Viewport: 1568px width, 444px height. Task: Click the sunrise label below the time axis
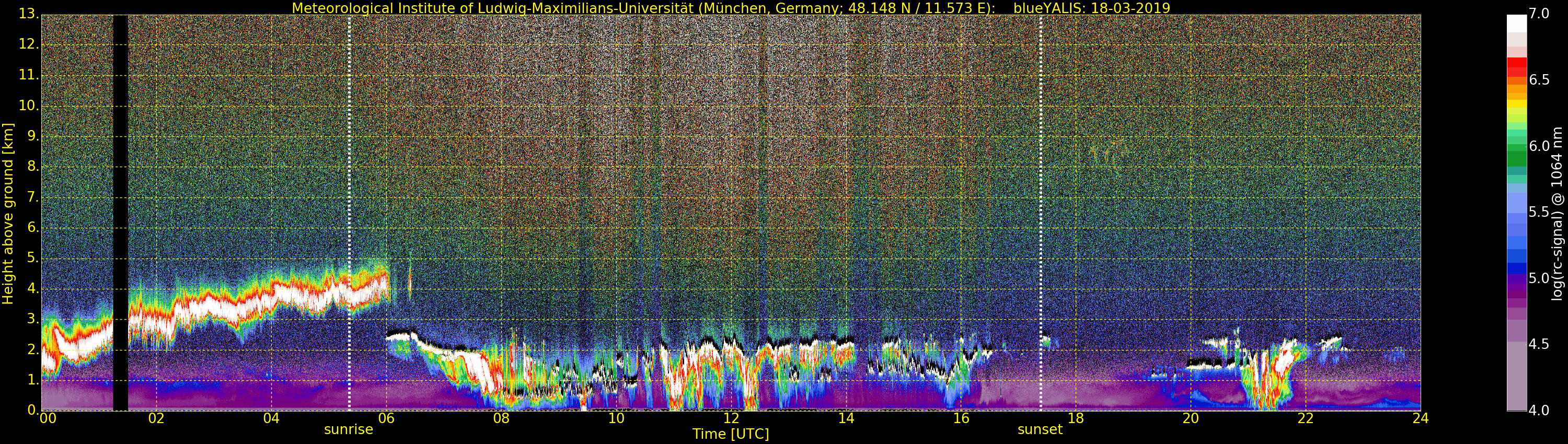point(348,429)
